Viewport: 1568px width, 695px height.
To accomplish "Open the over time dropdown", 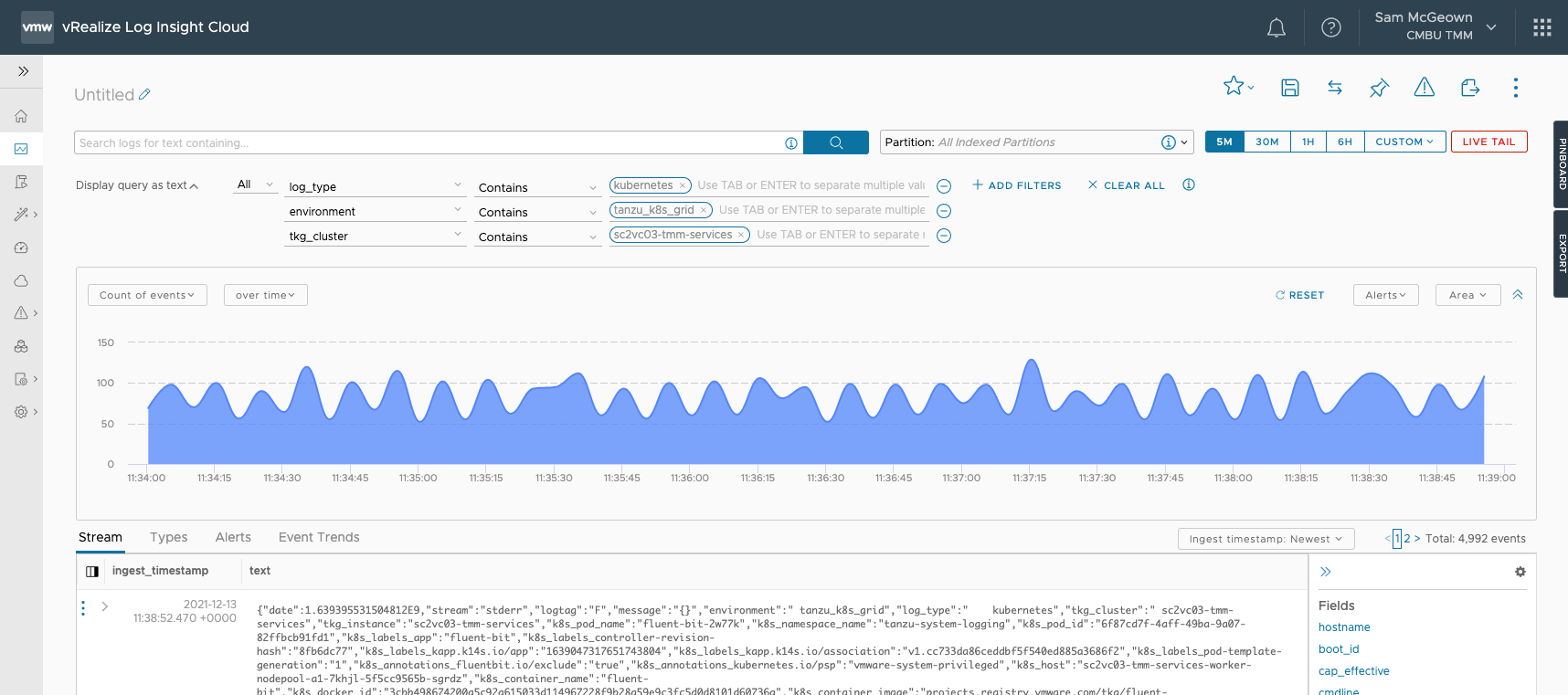I will (266, 295).
